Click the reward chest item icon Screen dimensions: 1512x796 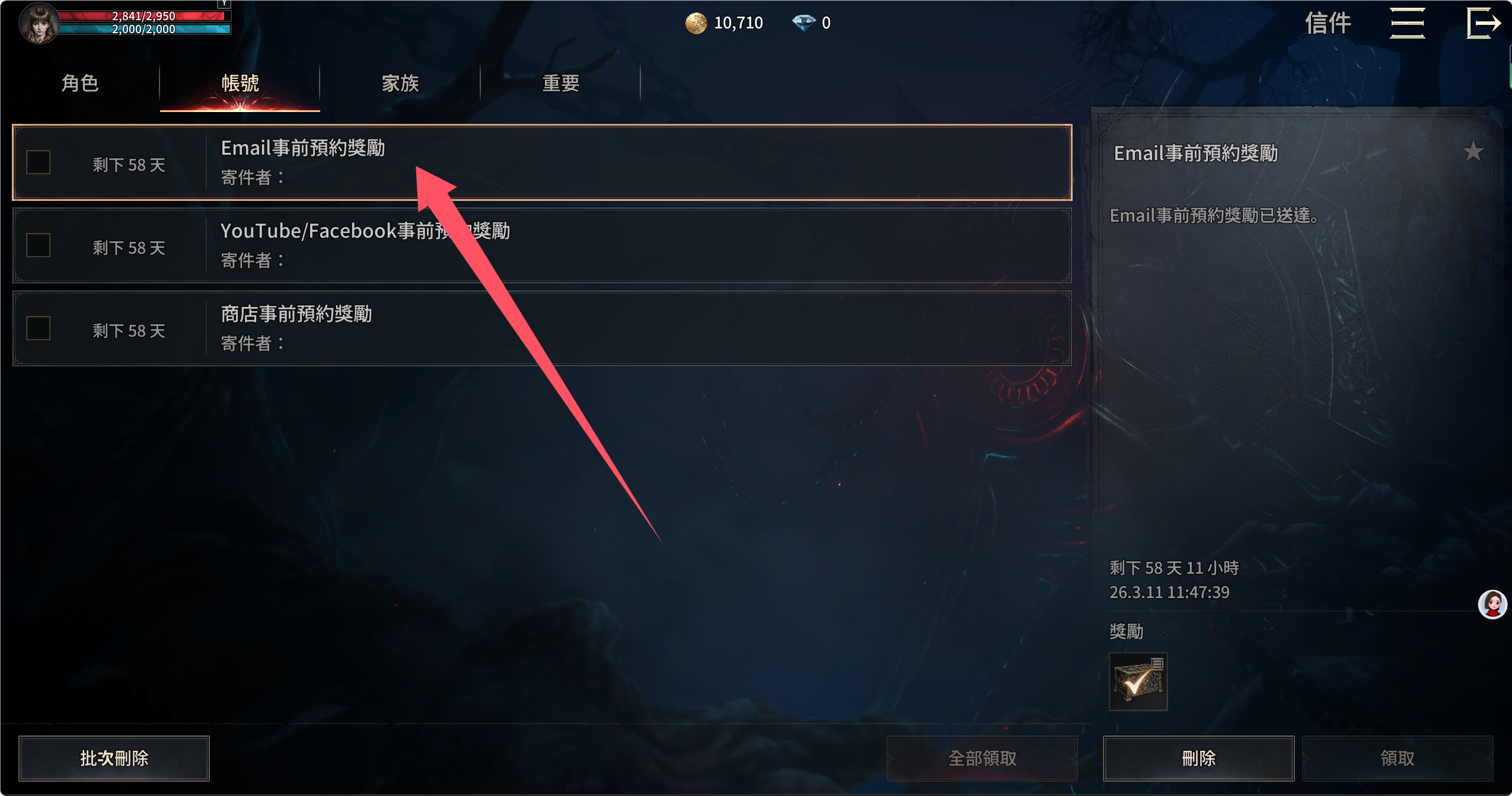pyautogui.click(x=1138, y=681)
